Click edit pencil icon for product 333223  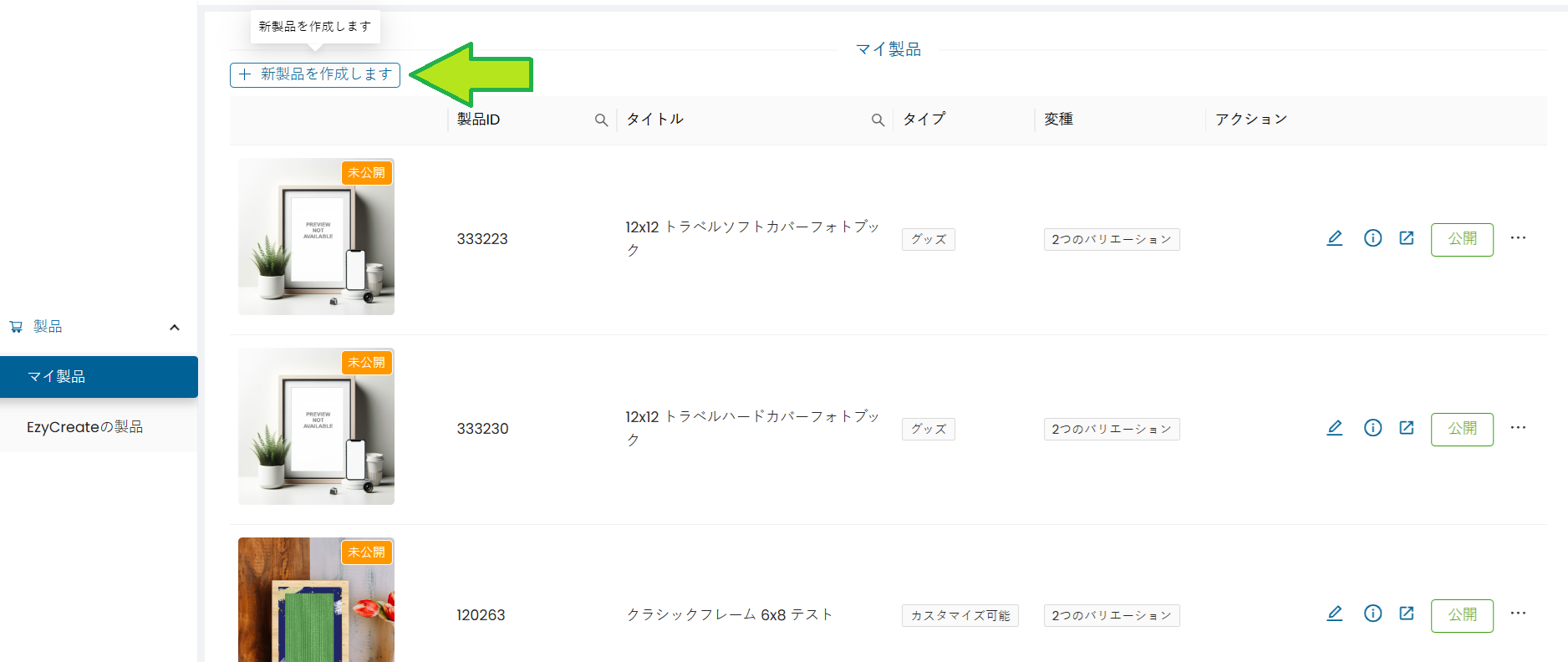point(1335,238)
